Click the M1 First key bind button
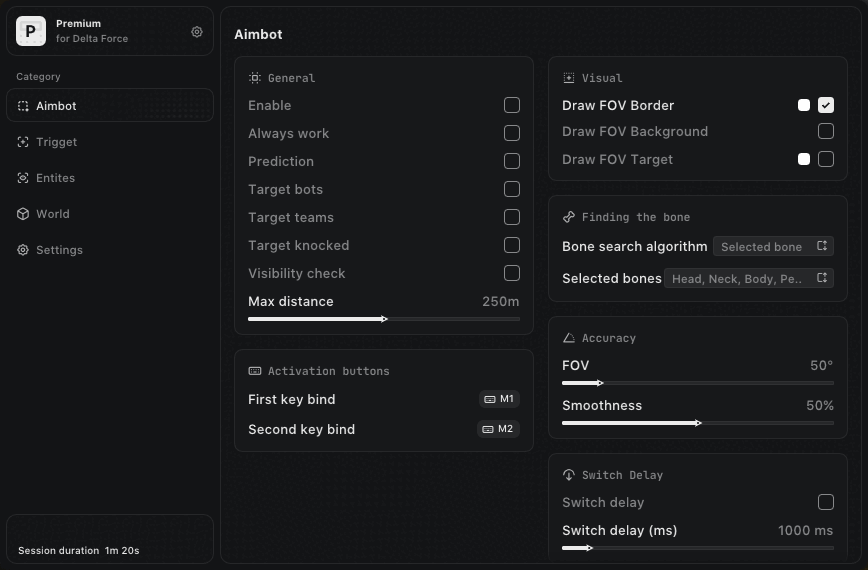868x570 pixels. pos(499,399)
